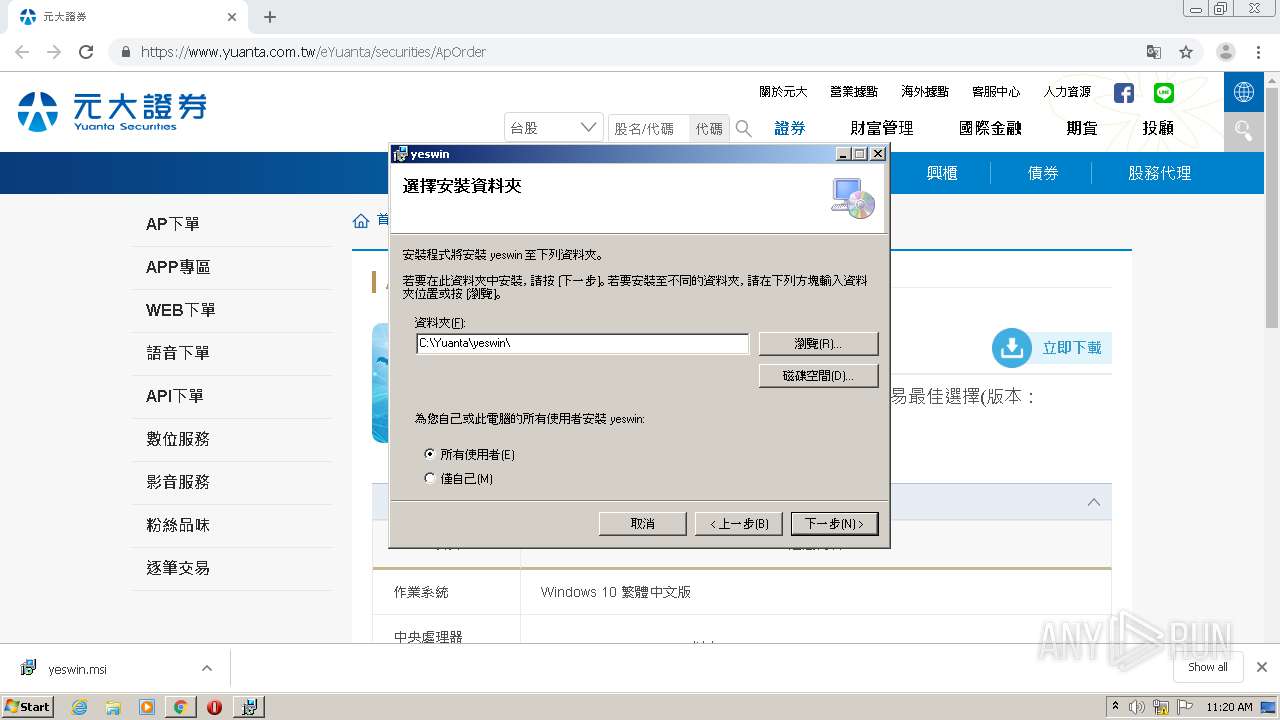The image size is (1280, 720).
Task: Open Internet Explorer from taskbar
Action: (79, 707)
